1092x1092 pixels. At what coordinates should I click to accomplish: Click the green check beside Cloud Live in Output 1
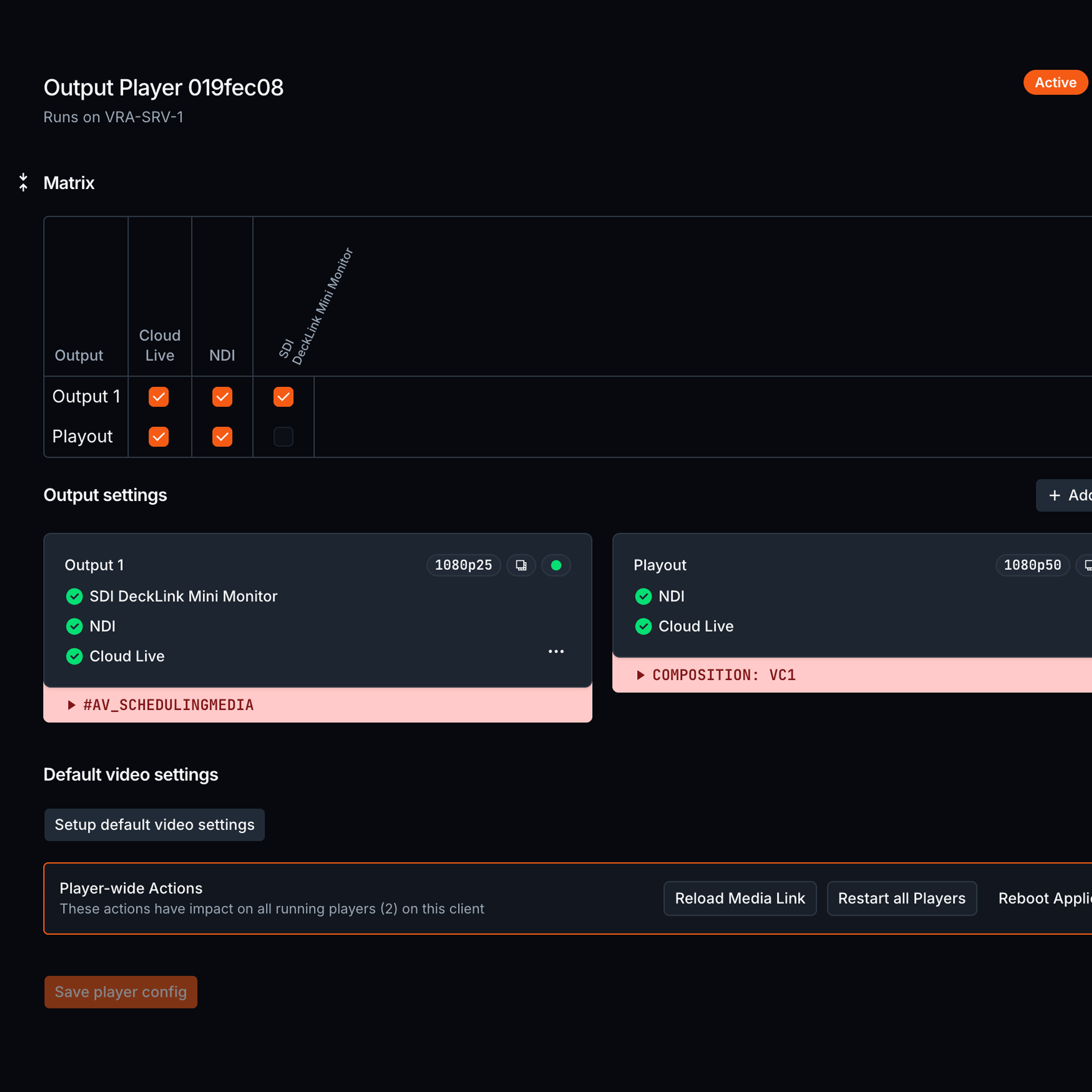(x=74, y=656)
